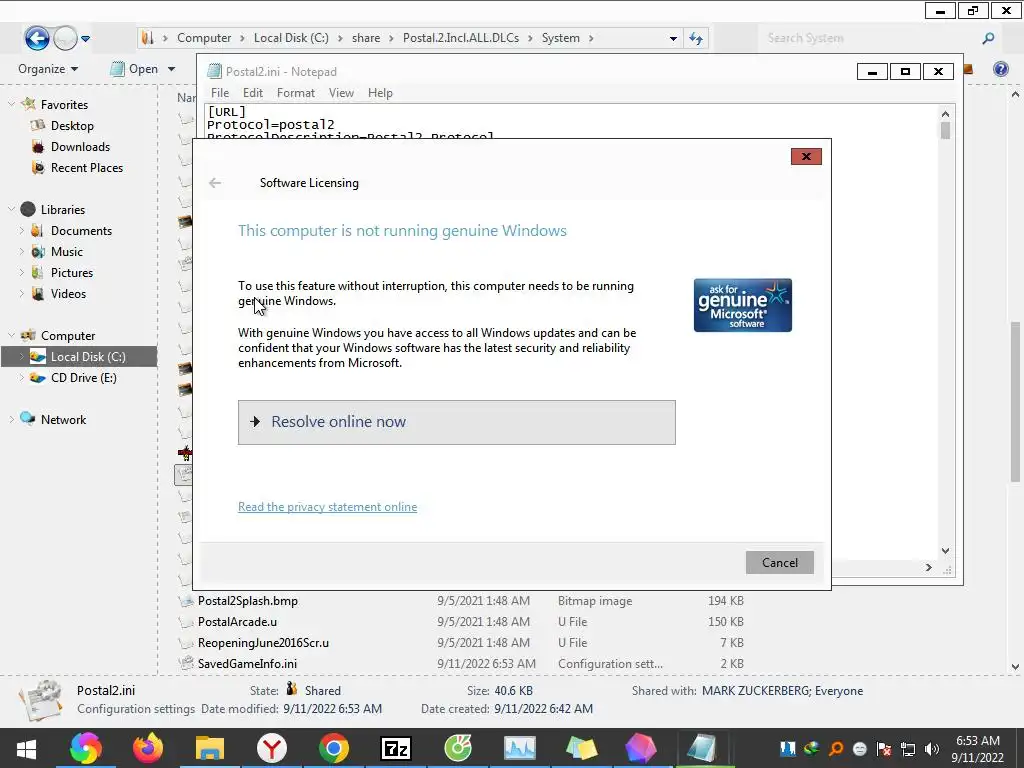Open Action Center flag tray icon
Image resolution: width=1024 pixels, height=768 pixels.
[884, 749]
